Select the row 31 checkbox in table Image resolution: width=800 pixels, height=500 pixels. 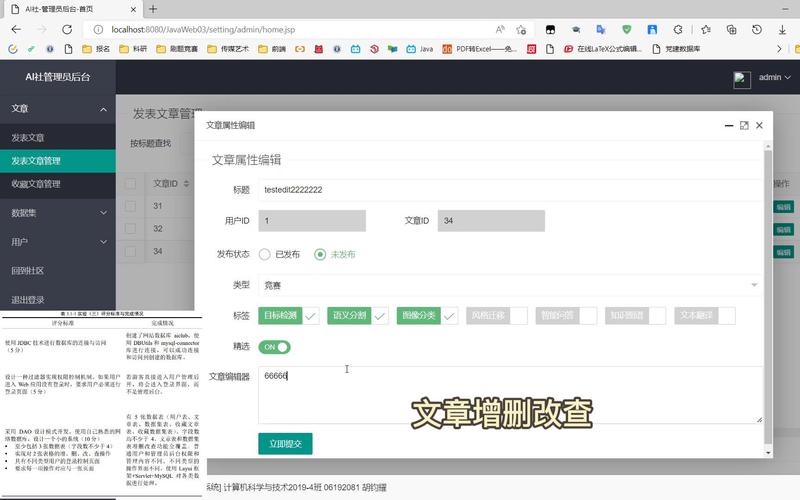(131, 206)
